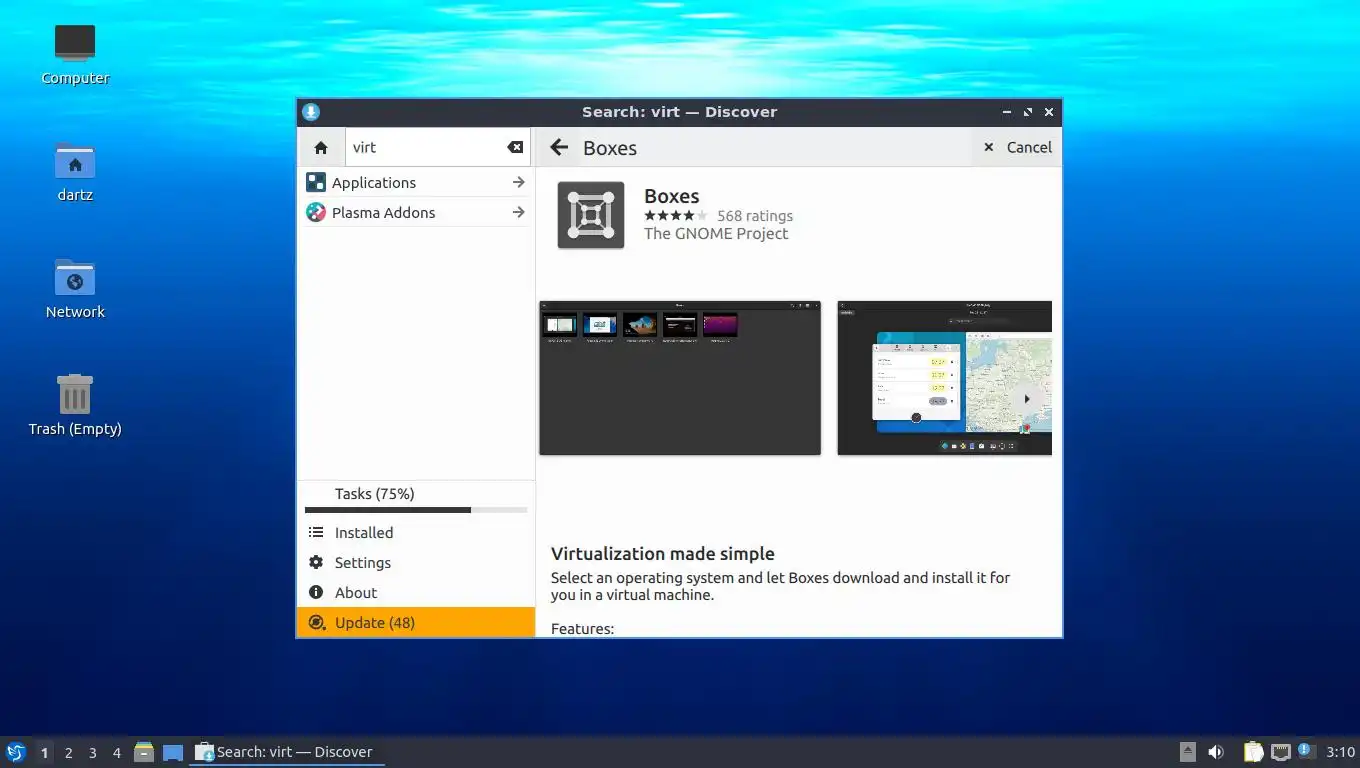
Task: Open 568 ratings reviews
Action: (x=755, y=216)
